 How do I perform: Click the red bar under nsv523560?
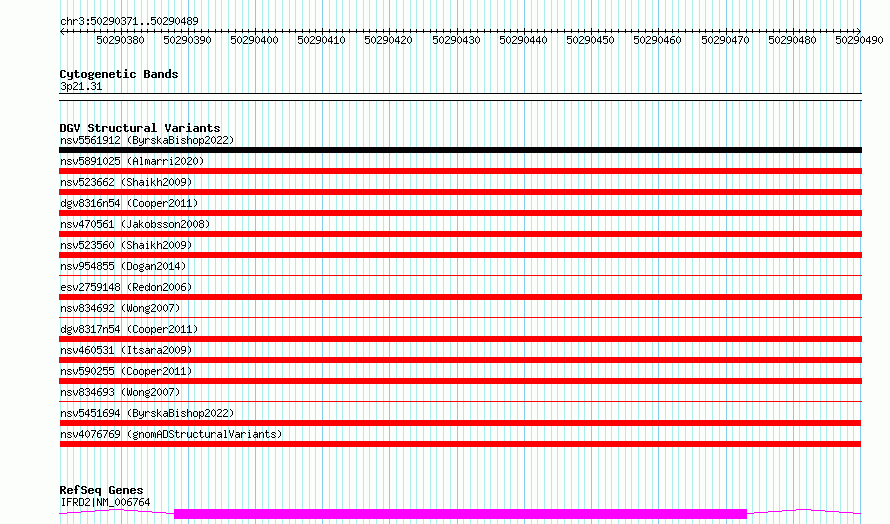460,255
